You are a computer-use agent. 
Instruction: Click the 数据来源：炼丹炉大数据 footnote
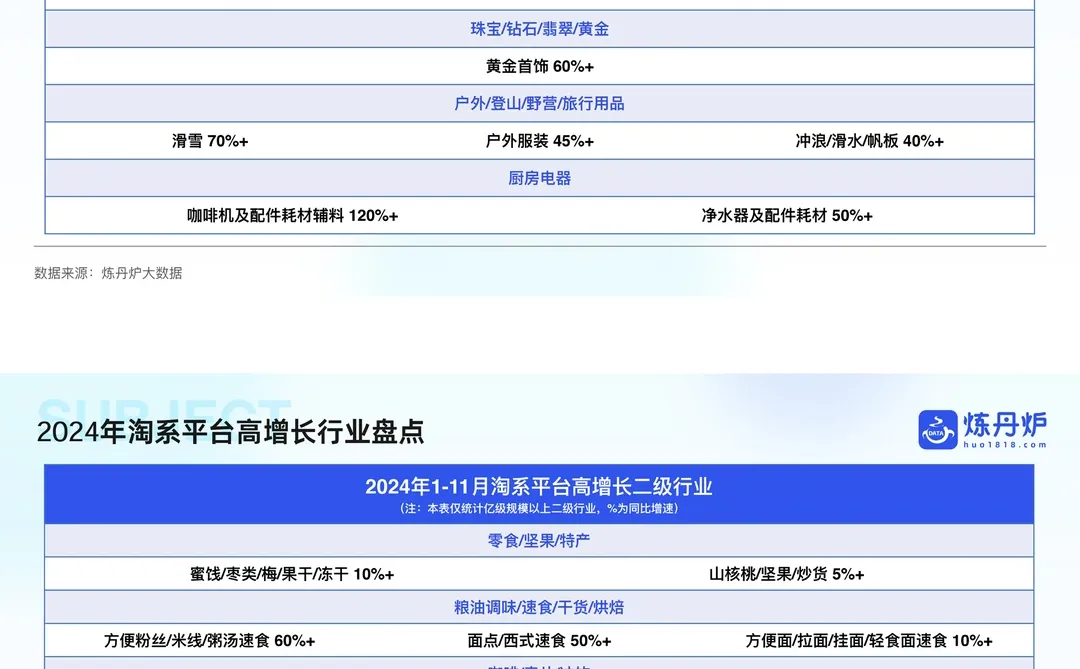click(108, 273)
